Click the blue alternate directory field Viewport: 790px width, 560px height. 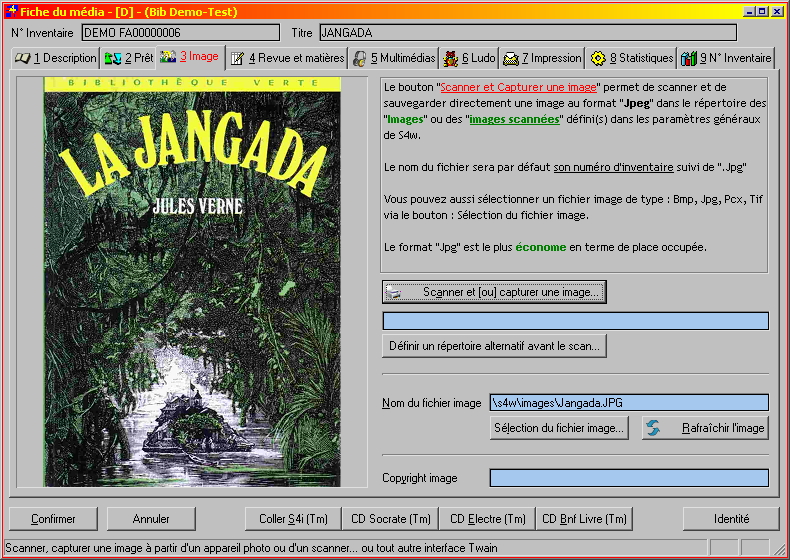576,321
